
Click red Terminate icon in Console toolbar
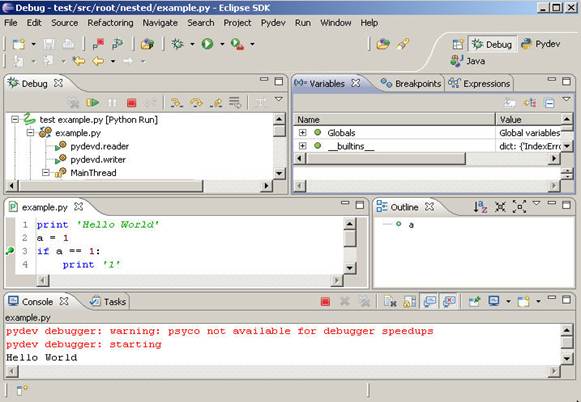[x=325, y=302]
